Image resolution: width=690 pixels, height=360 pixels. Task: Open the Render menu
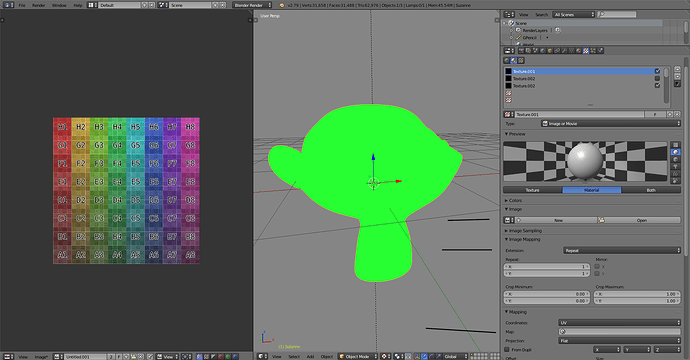tap(39, 5)
